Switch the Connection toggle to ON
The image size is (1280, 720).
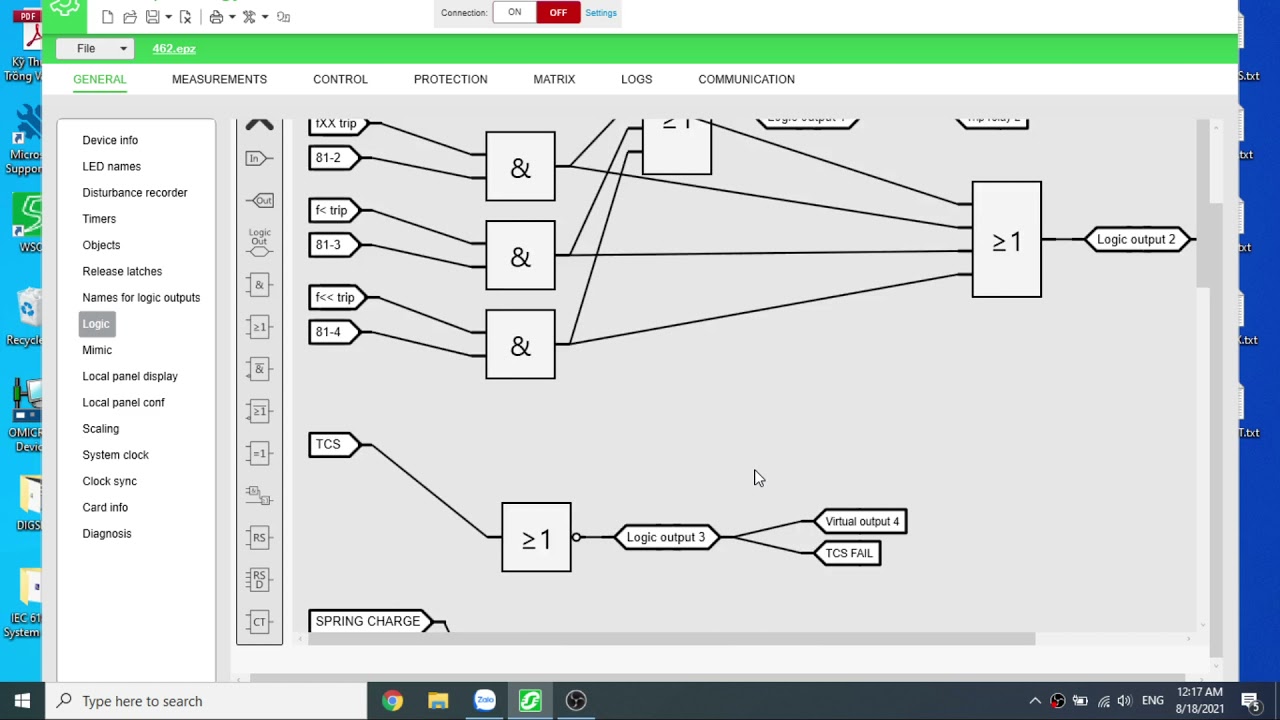[x=514, y=13]
